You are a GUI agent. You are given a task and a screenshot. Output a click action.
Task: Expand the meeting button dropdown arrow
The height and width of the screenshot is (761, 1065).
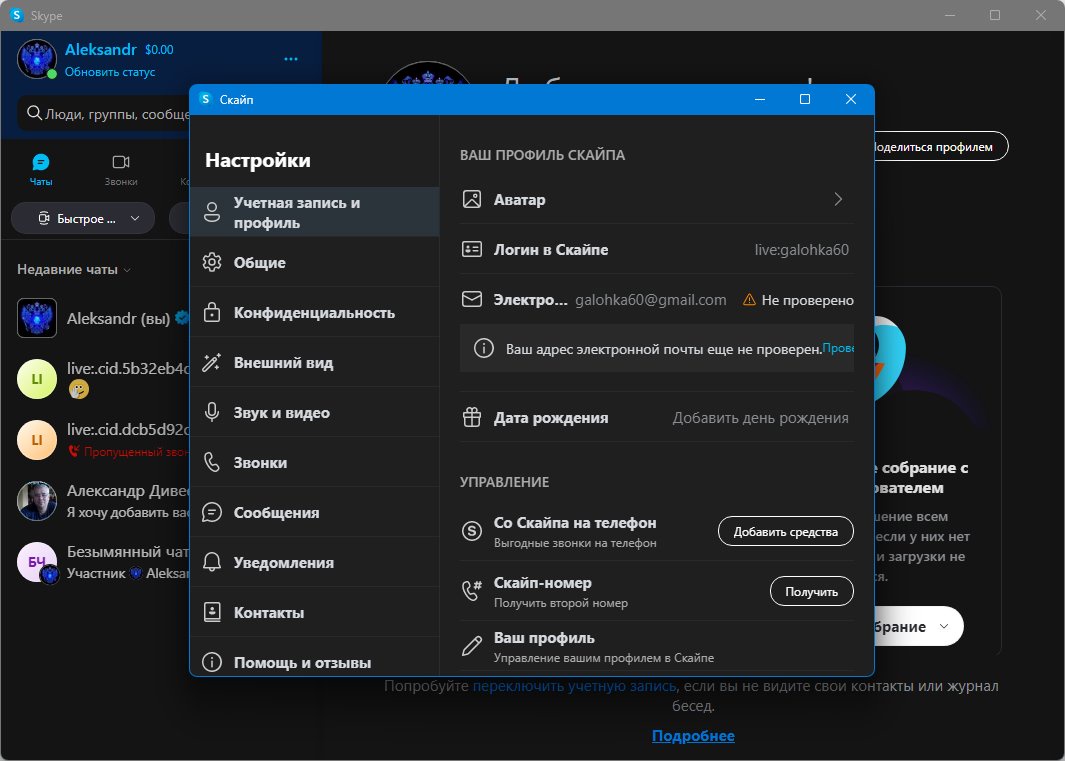944,626
